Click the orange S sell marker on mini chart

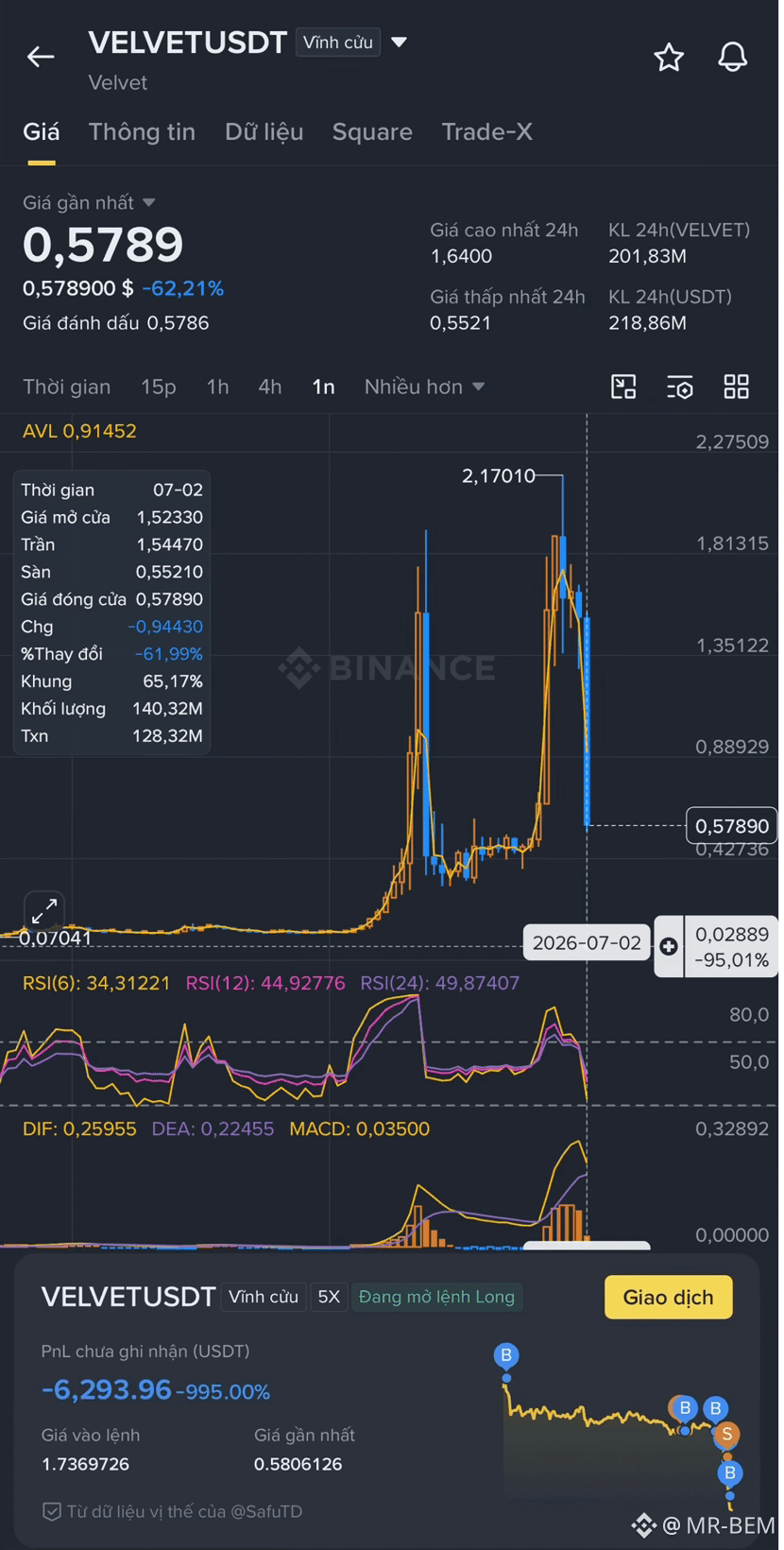pyautogui.click(x=726, y=1435)
